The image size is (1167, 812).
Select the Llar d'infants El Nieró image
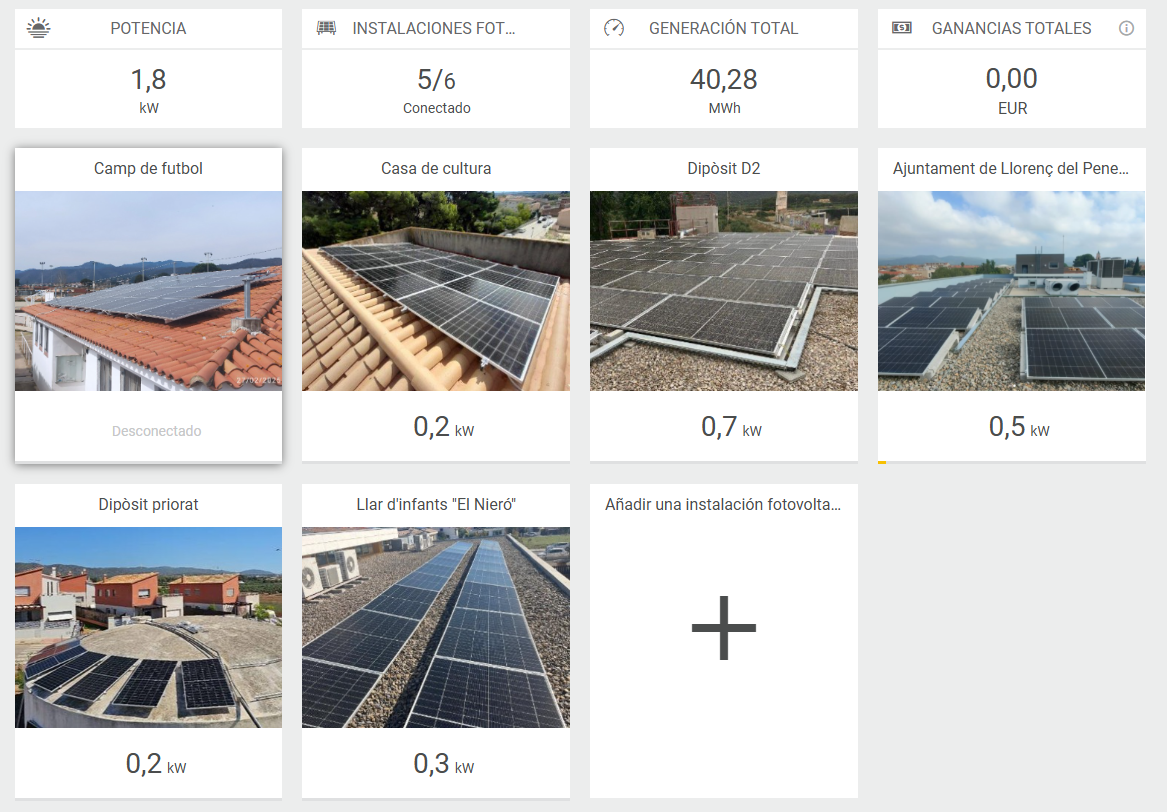(x=436, y=627)
